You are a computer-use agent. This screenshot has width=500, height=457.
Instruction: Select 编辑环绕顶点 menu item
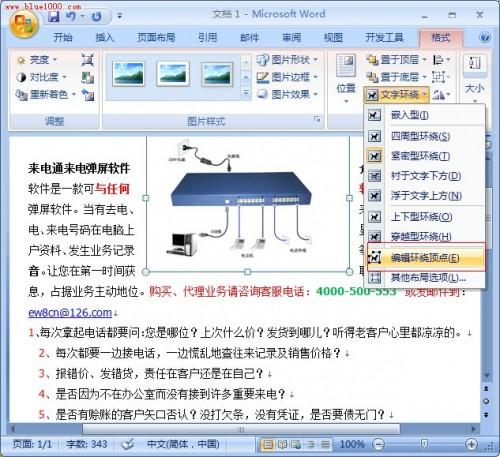pyautogui.click(x=425, y=258)
